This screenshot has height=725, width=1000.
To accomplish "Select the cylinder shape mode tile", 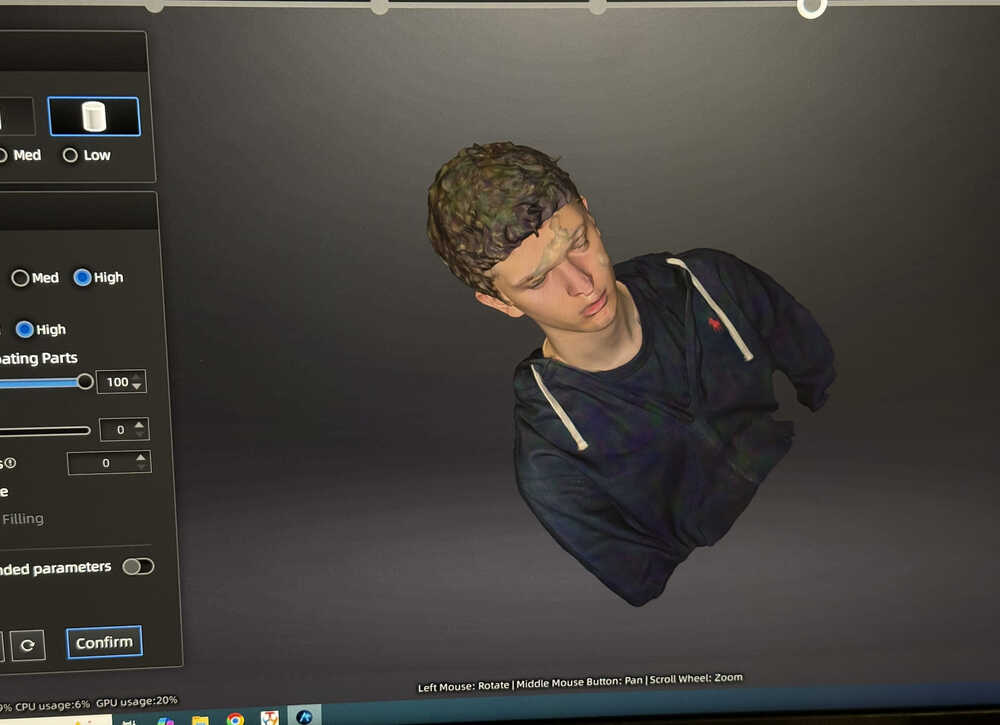I will [x=94, y=117].
